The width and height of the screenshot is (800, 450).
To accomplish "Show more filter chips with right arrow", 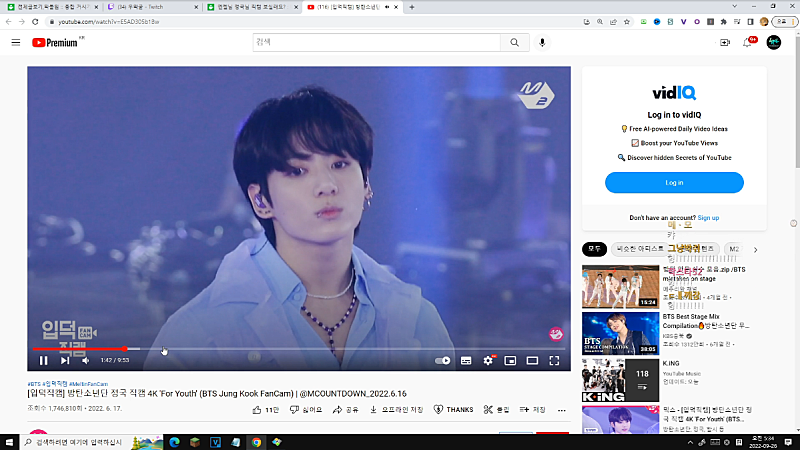I will coord(756,249).
